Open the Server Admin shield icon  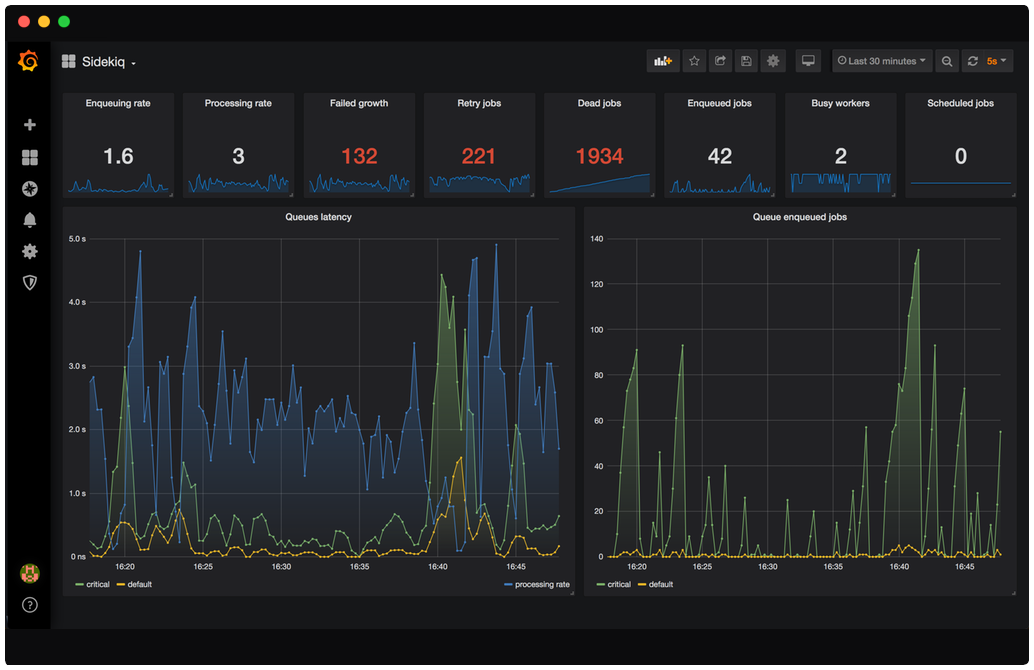(30, 283)
